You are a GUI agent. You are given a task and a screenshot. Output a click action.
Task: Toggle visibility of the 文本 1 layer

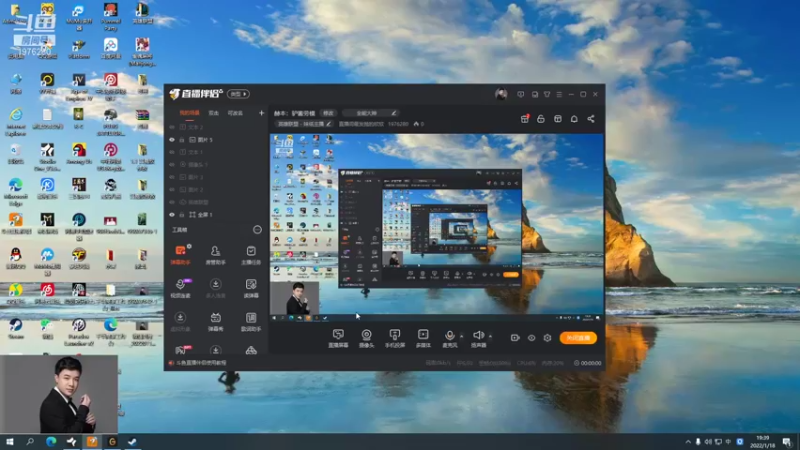(x=172, y=152)
